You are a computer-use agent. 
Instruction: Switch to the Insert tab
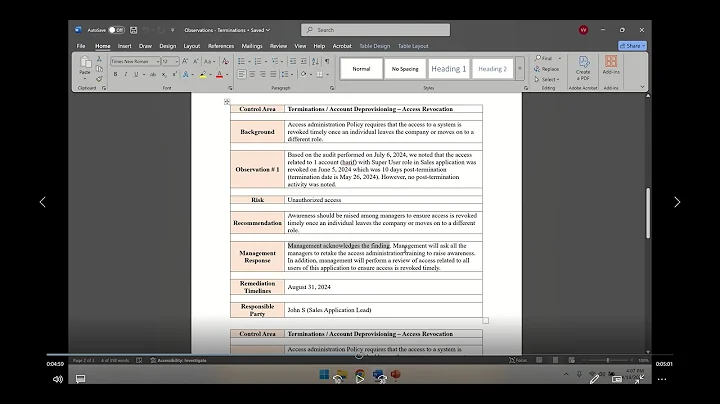tap(124, 46)
